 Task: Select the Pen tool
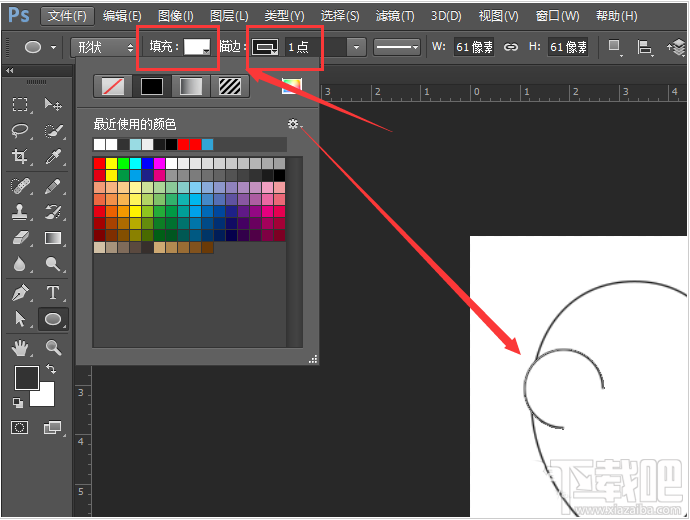pos(20,293)
